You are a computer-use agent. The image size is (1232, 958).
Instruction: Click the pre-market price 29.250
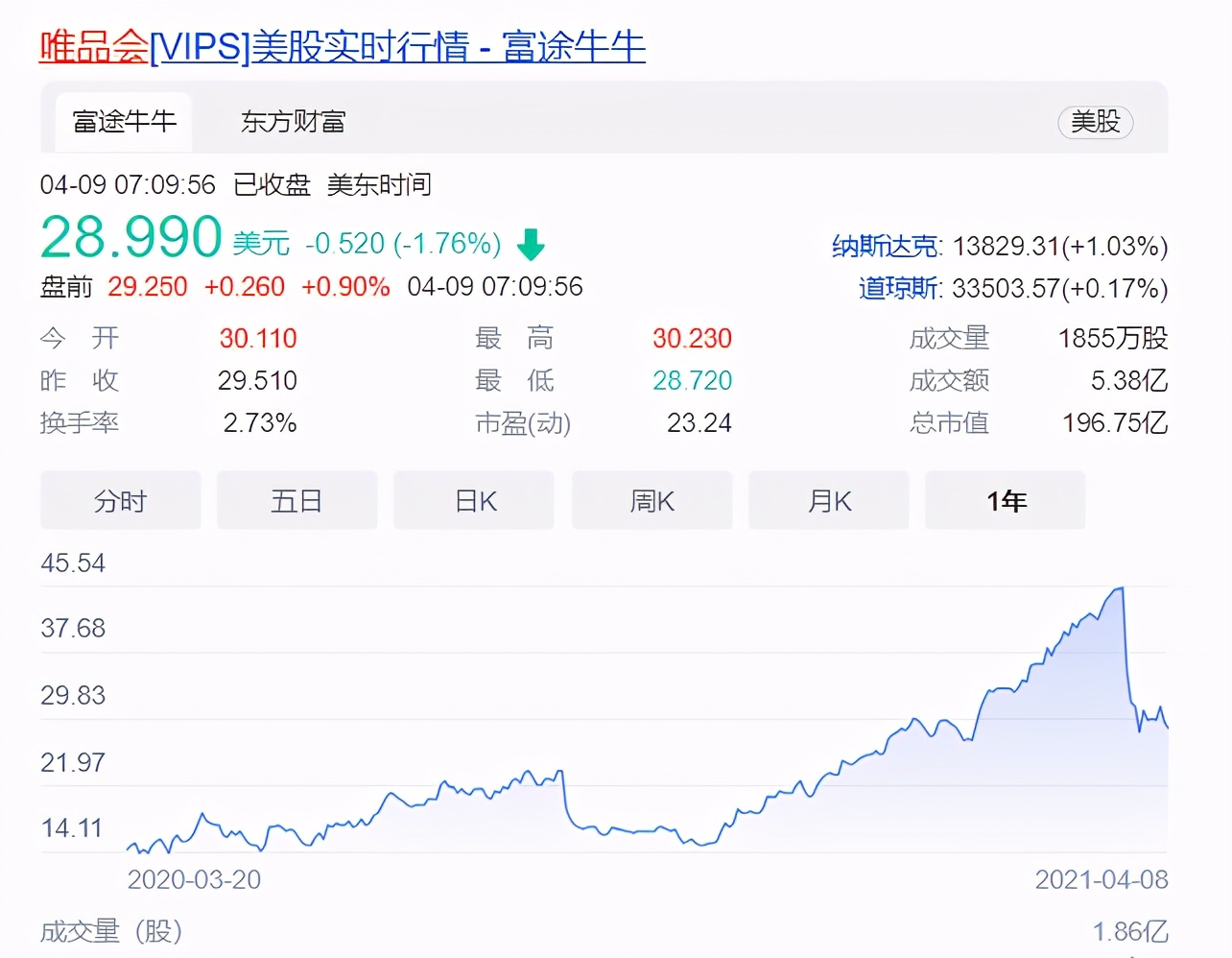pos(148,287)
